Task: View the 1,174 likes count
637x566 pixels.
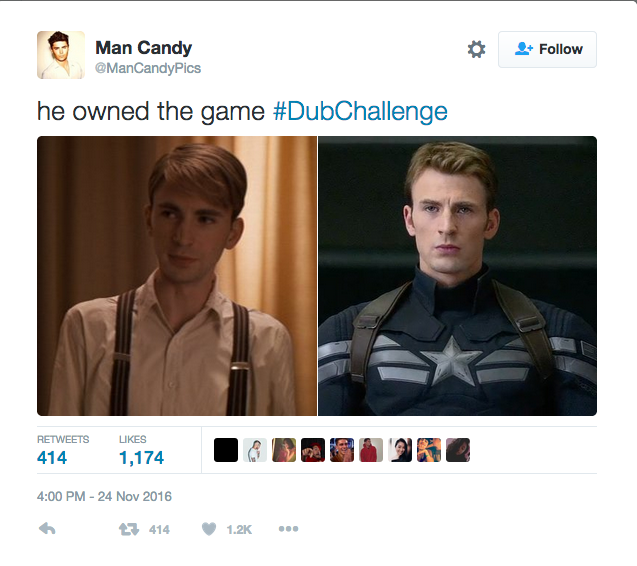Action: [141, 458]
